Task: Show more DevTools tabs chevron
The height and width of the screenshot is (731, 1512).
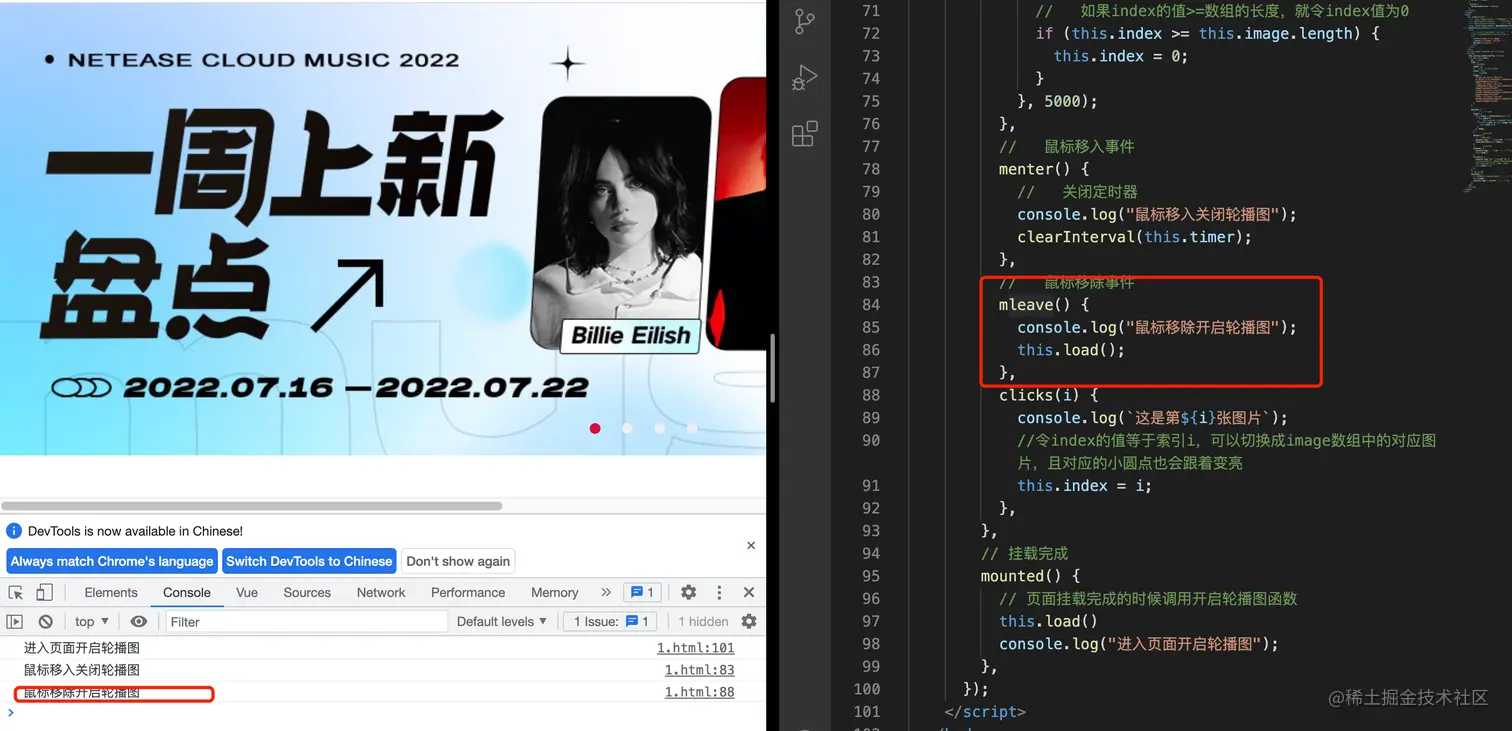Action: click(605, 592)
